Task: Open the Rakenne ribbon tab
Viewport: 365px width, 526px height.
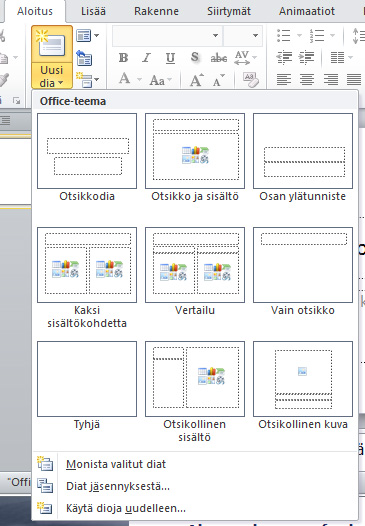Action: (x=156, y=11)
